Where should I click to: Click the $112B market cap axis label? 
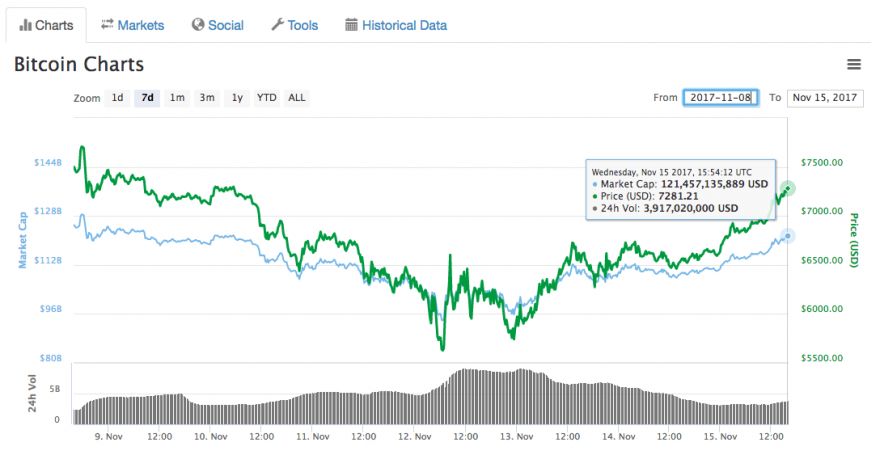click(48, 260)
